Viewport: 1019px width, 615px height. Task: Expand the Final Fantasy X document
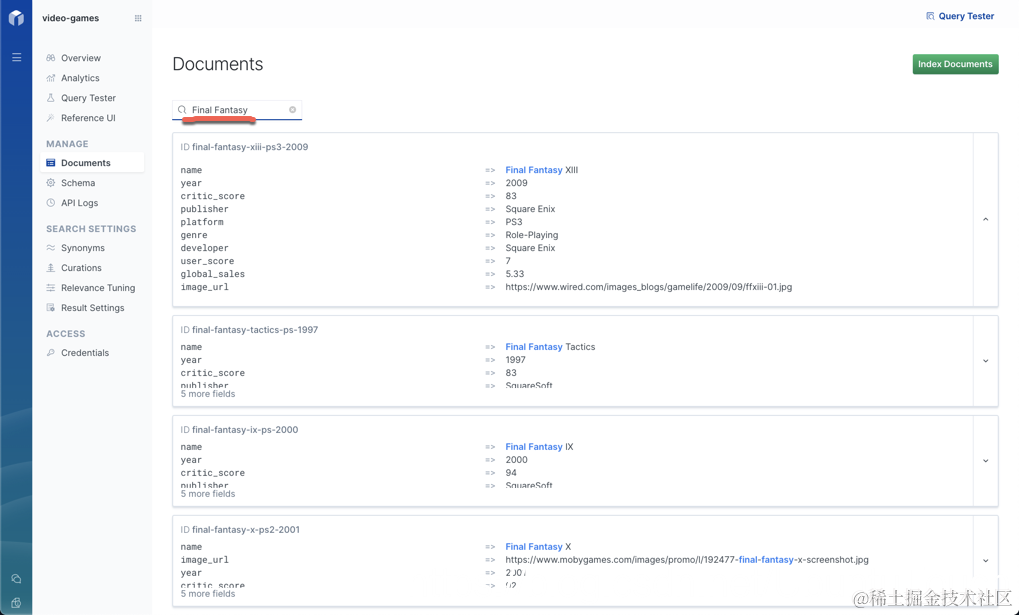pyautogui.click(x=986, y=560)
